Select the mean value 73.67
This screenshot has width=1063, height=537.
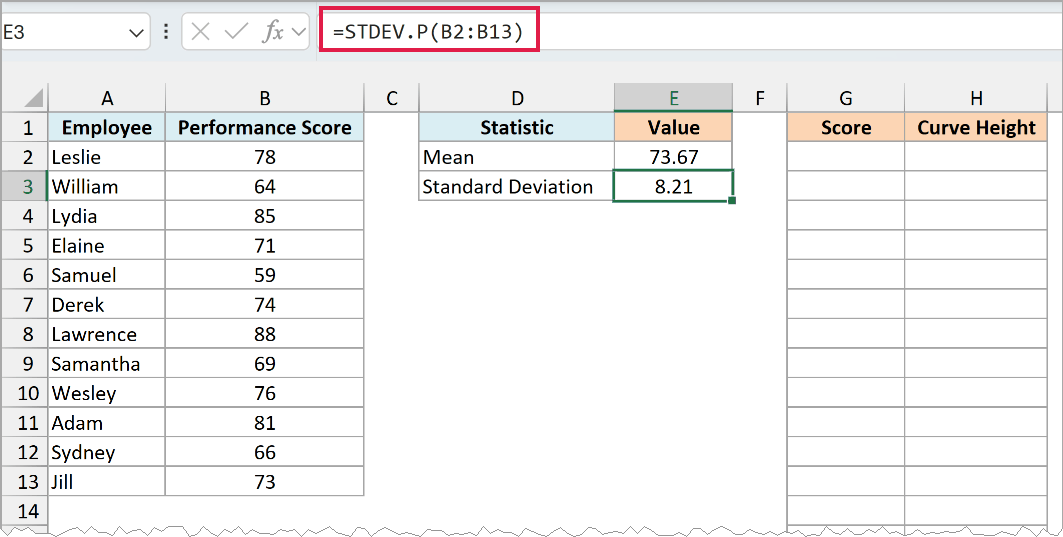(x=673, y=157)
